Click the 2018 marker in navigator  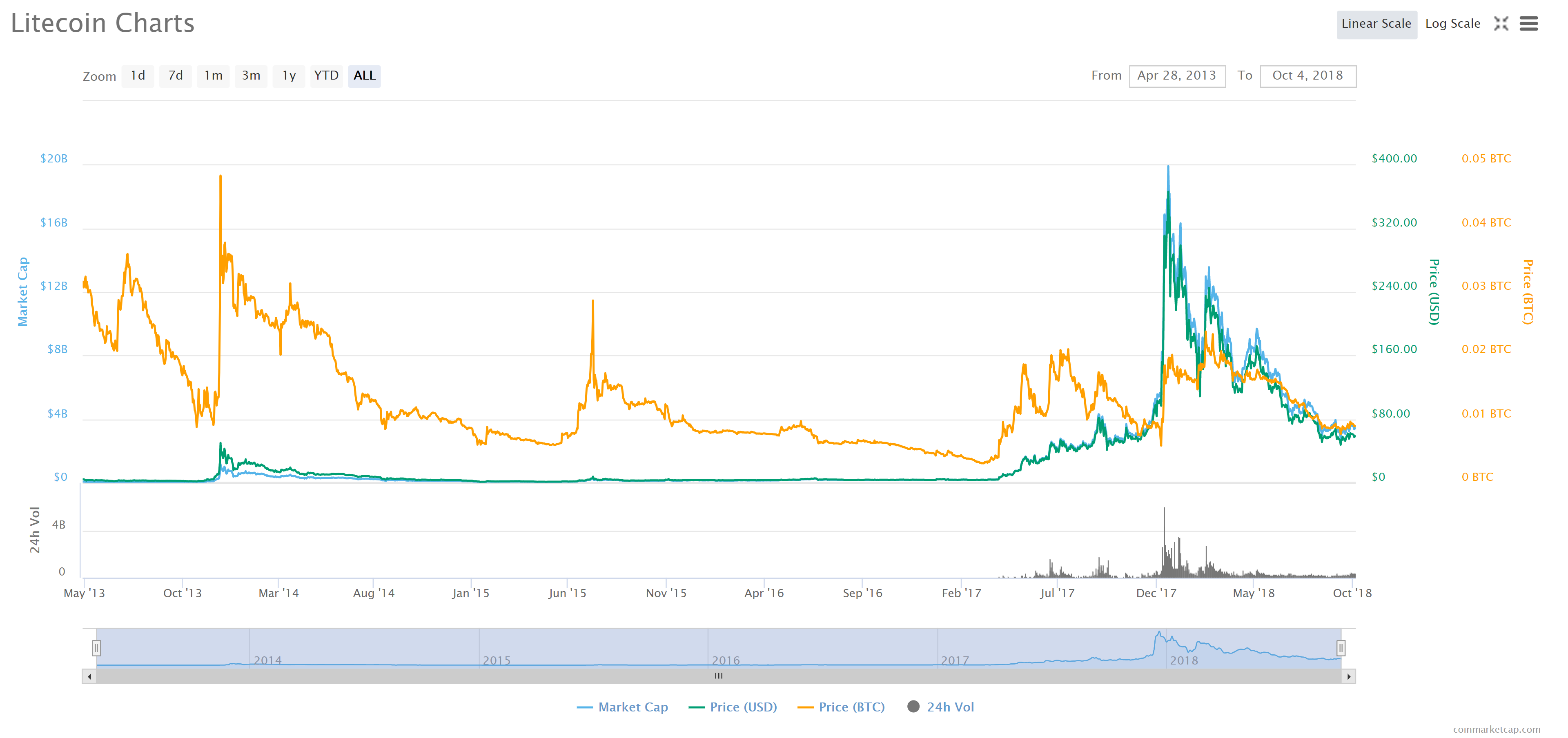point(1184,661)
